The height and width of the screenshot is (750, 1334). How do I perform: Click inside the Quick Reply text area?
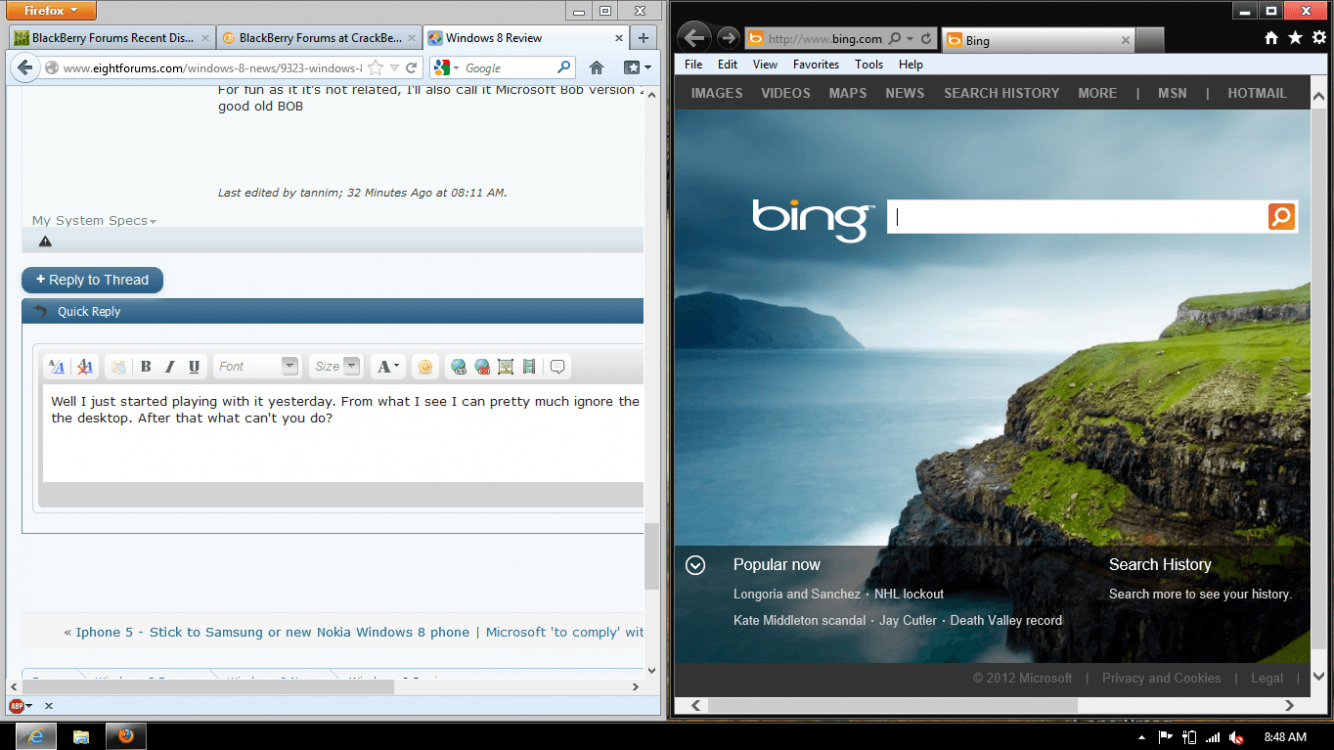tap(343, 432)
